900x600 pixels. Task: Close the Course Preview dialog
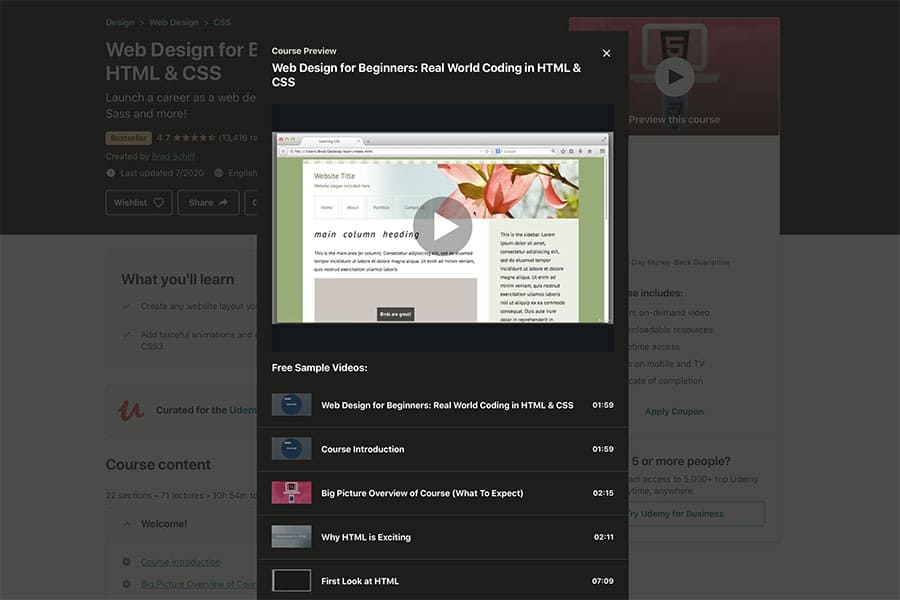click(606, 53)
